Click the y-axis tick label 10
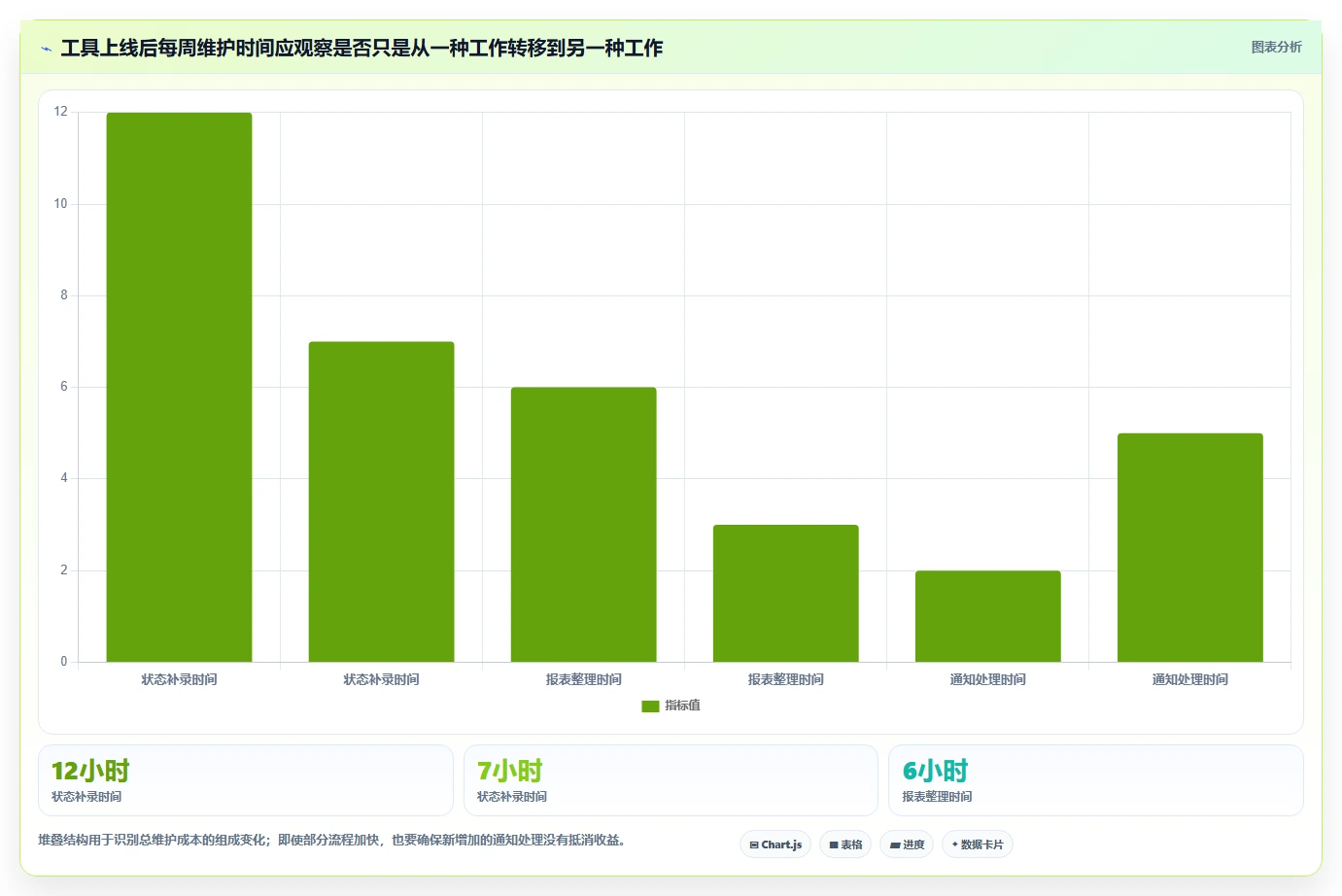 point(61,204)
